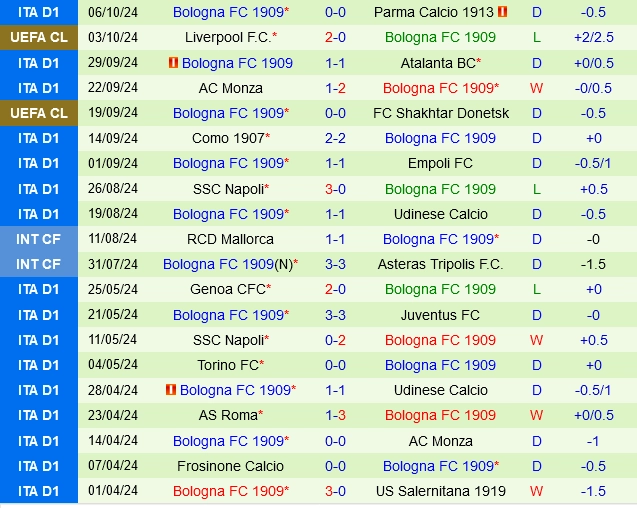Click red card icon on 29/09/24 Bologna row
This screenshot has height=508, width=637.
click(x=173, y=63)
